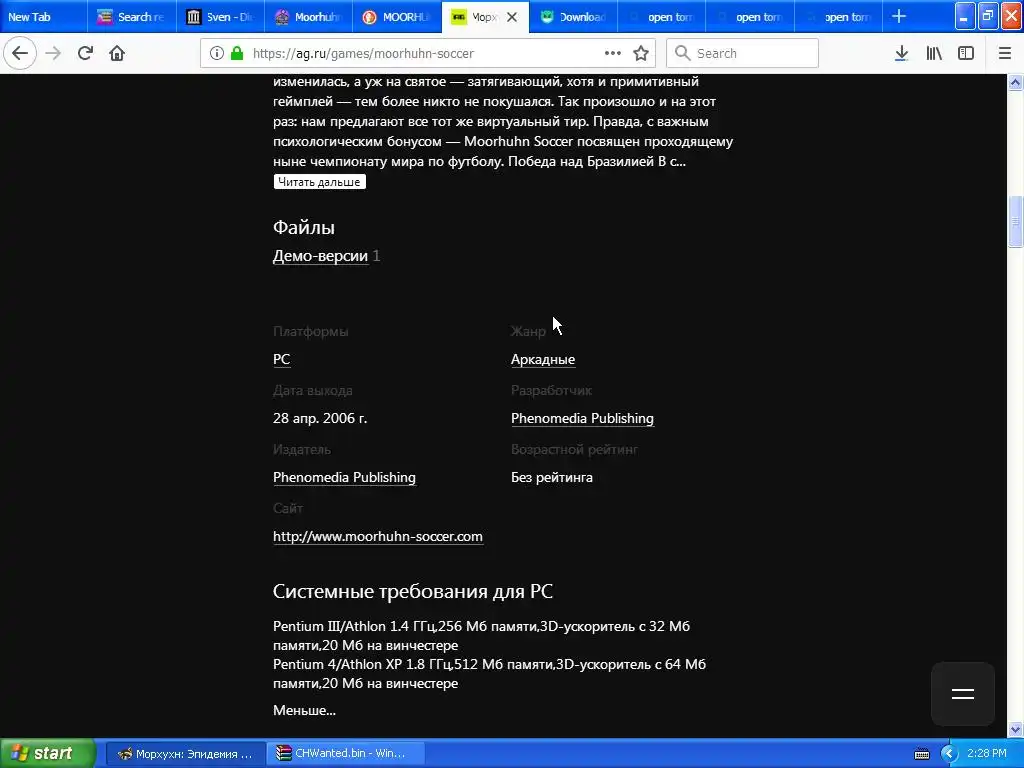
Task: Close the active Морхухн tab
Action: tap(512, 17)
